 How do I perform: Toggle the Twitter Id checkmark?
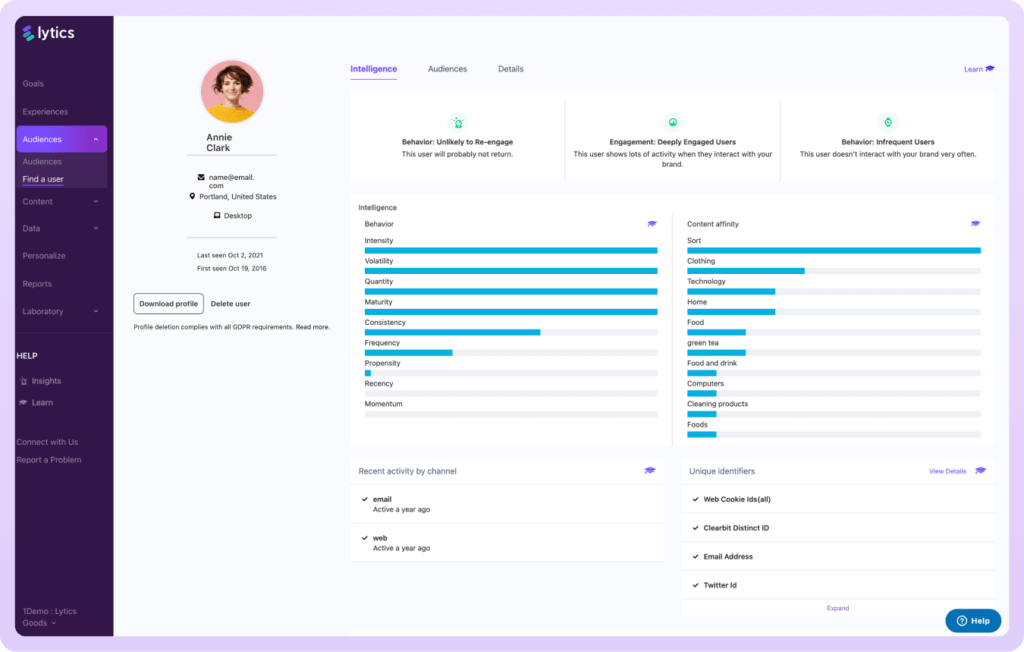coord(695,585)
